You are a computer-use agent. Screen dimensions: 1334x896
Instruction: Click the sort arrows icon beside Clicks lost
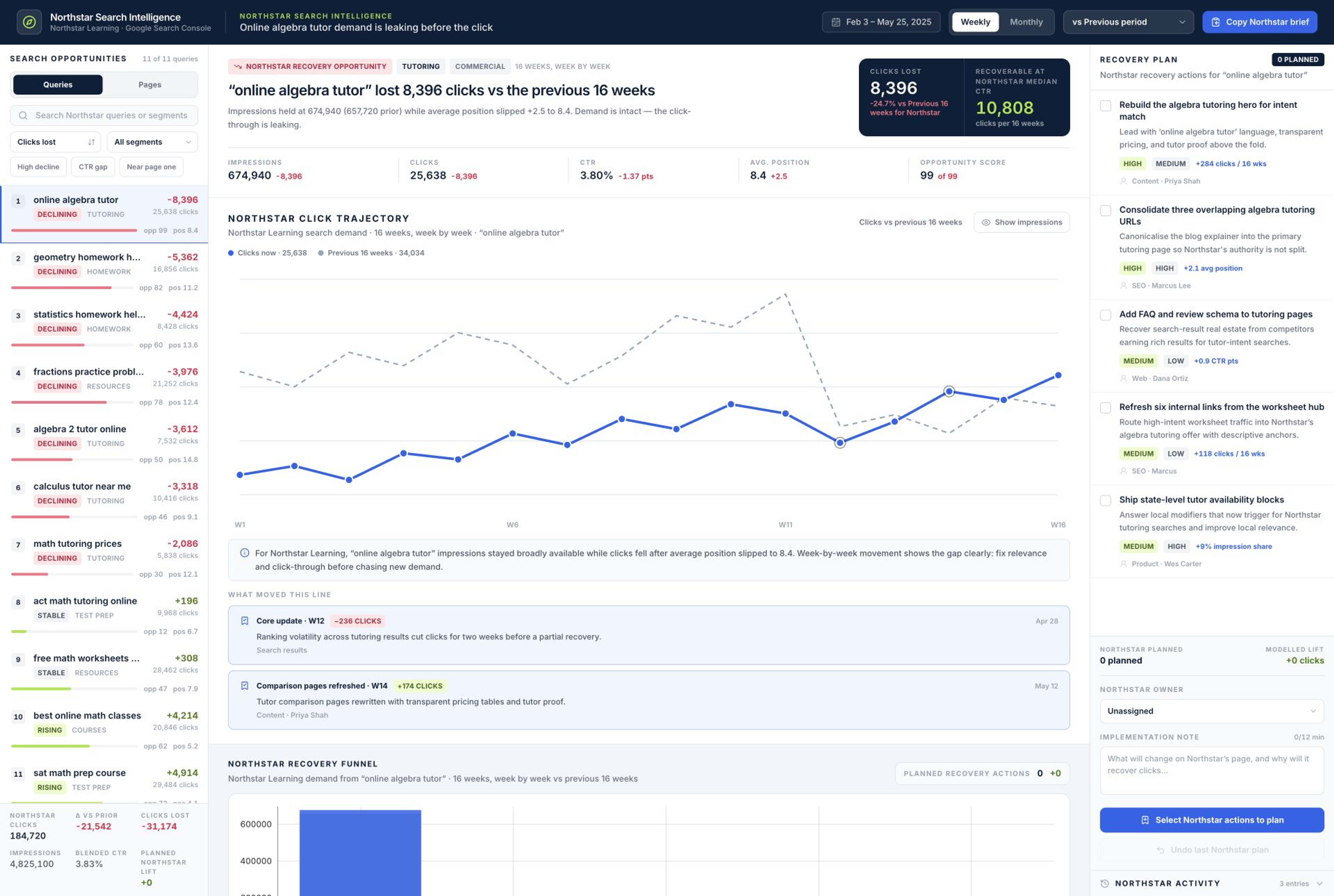click(91, 142)
